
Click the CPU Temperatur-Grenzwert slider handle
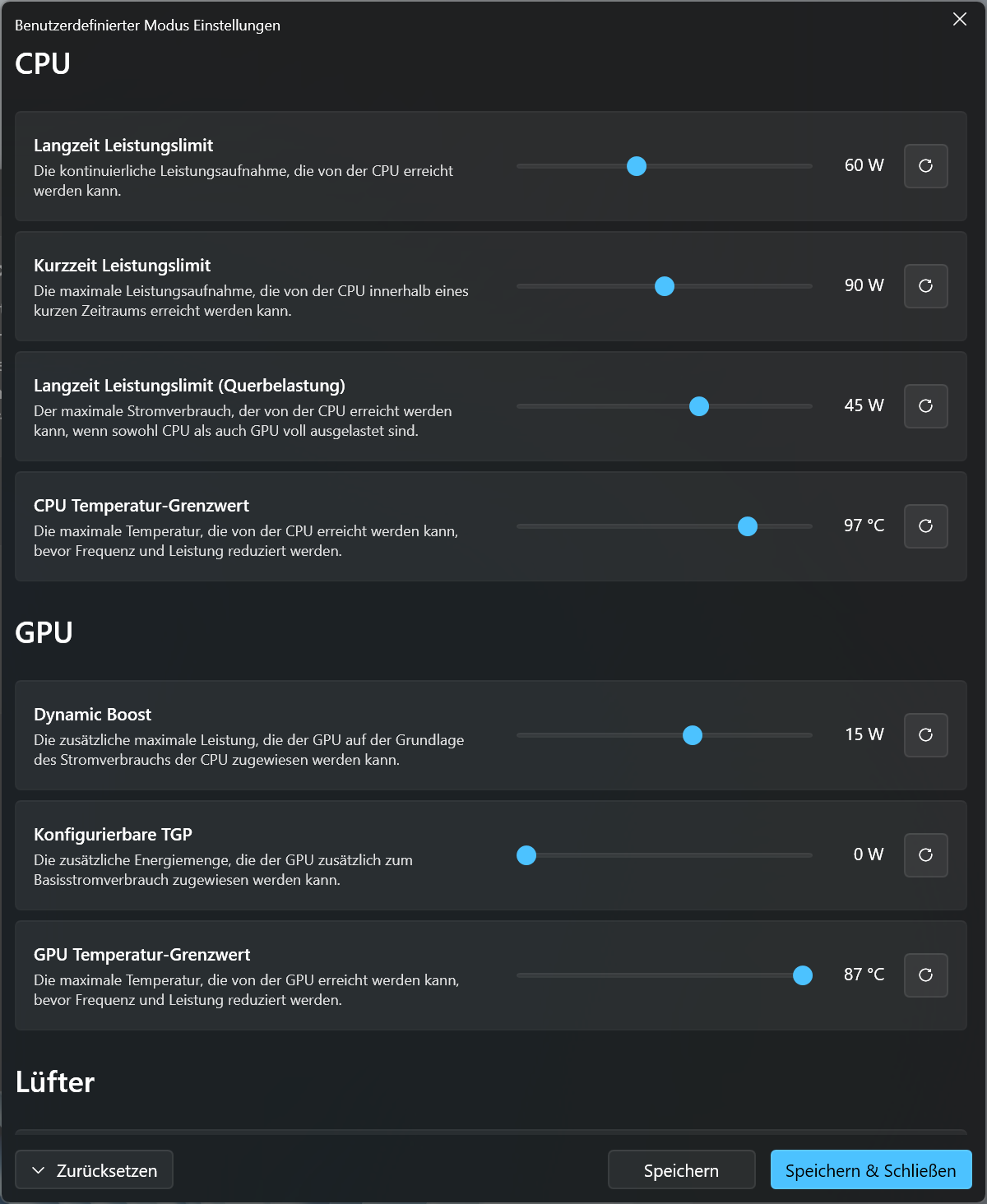748,526
